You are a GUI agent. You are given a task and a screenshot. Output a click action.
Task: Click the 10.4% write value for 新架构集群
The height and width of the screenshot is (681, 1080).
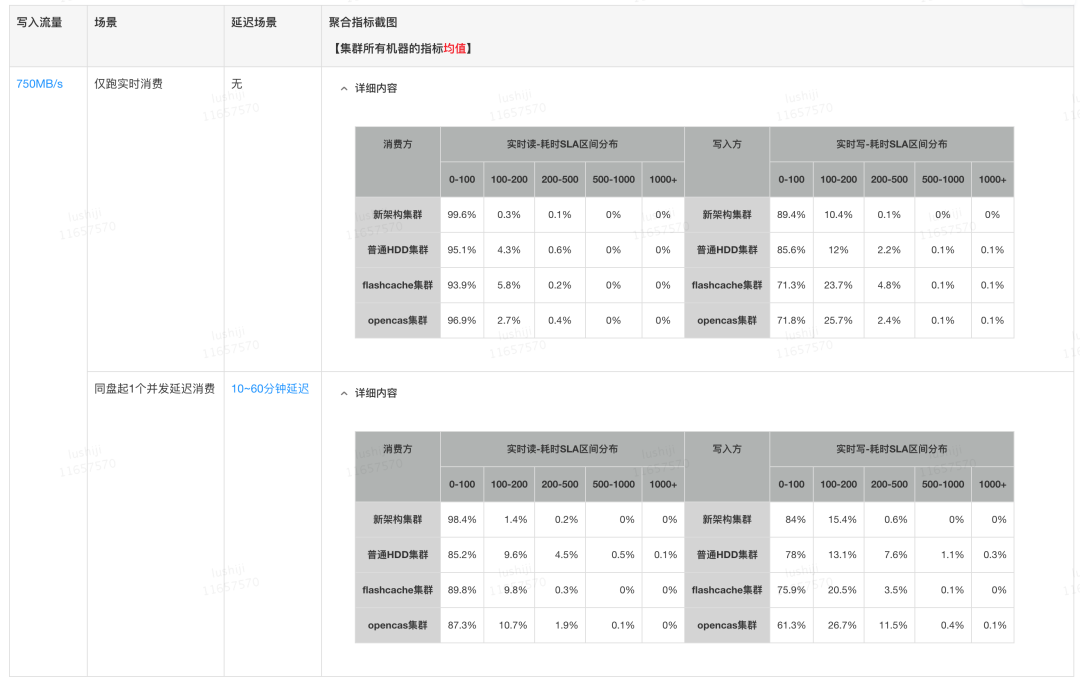838,215
